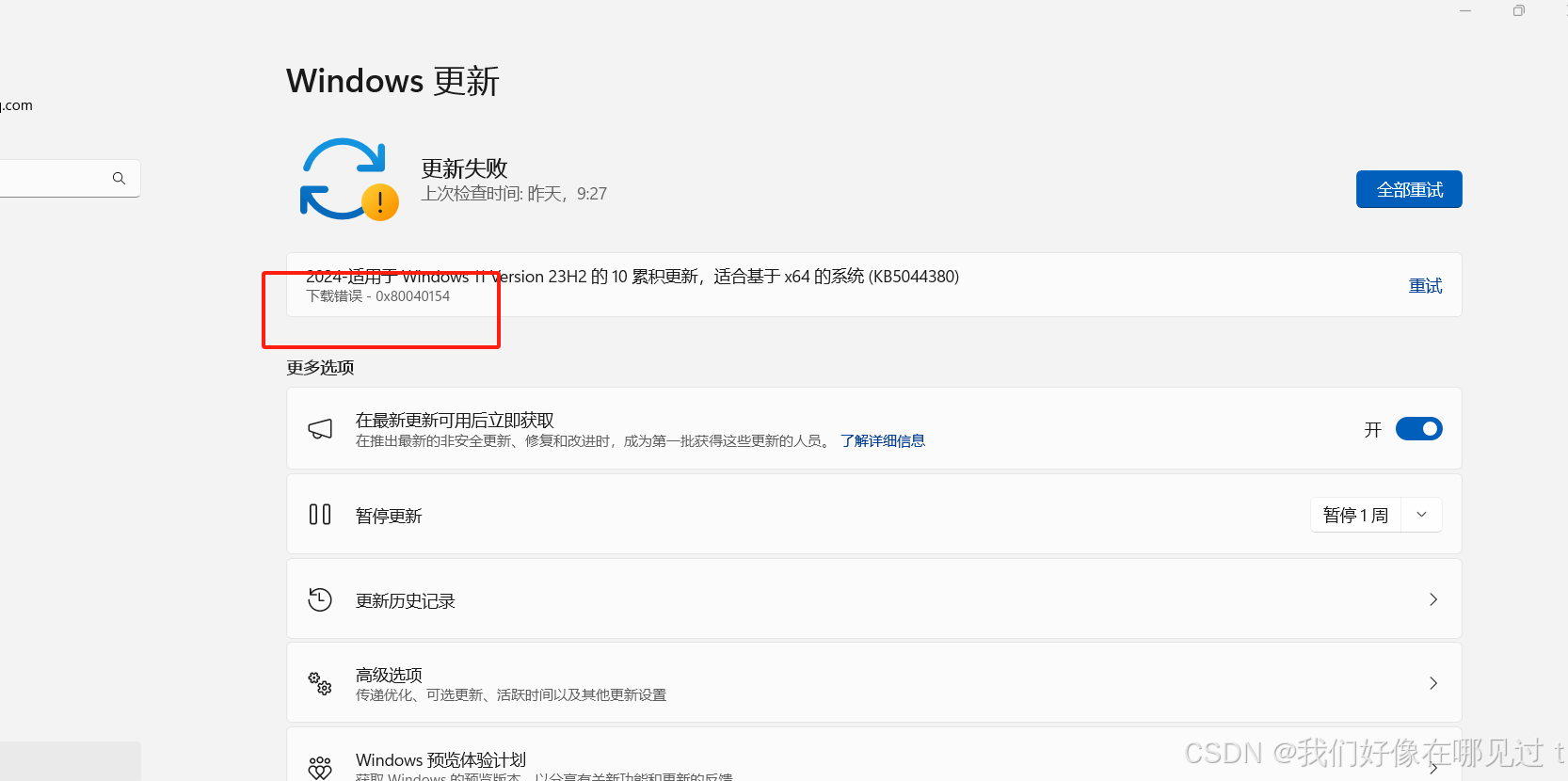Image resolution: width=1568 pixels, height=781 pixels.
Task: Open the 了解详细信息 link
Action: click(883, 440)
